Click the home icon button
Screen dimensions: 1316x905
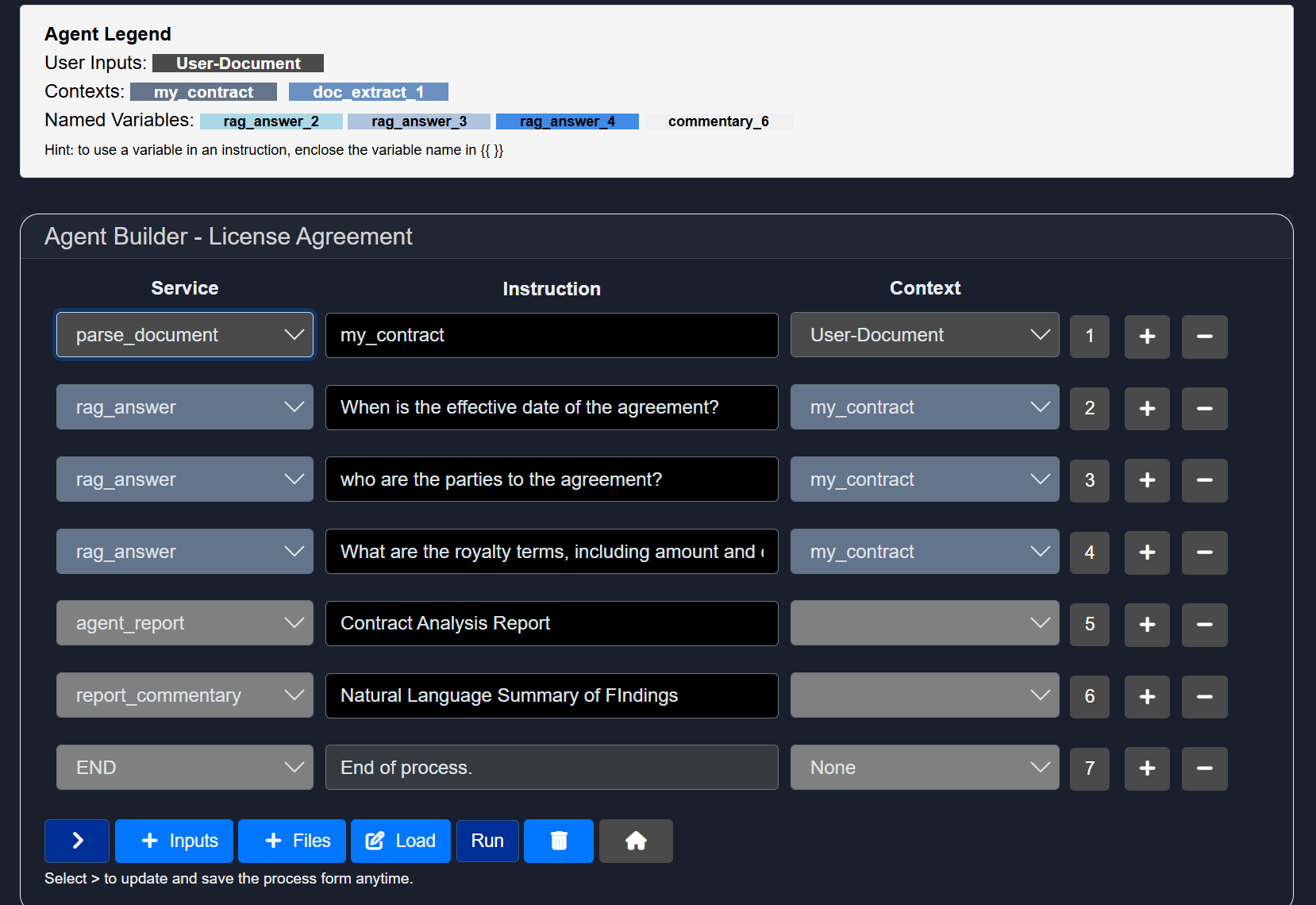pyautogui.click(x=636, y=841)
